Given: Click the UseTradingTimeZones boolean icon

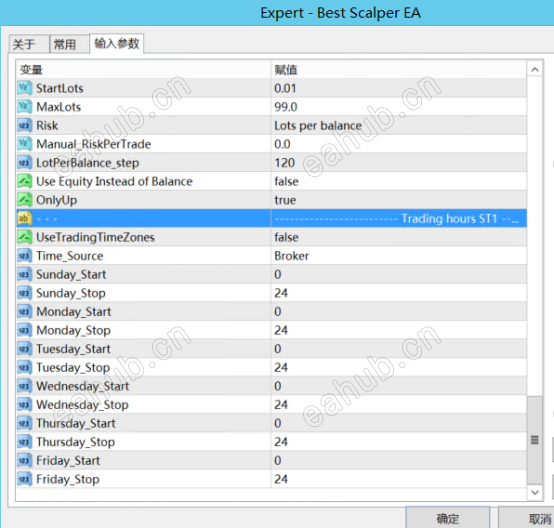Looking at the screenshot, I should pos(24,237).
